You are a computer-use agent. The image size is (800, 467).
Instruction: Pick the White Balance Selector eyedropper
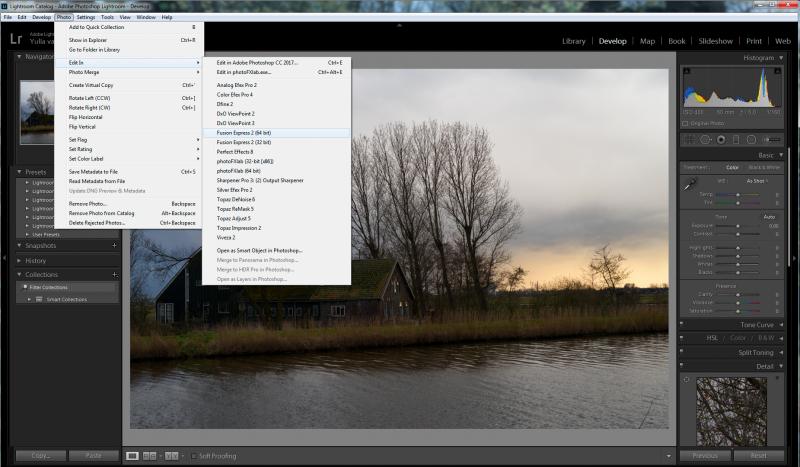690,185
